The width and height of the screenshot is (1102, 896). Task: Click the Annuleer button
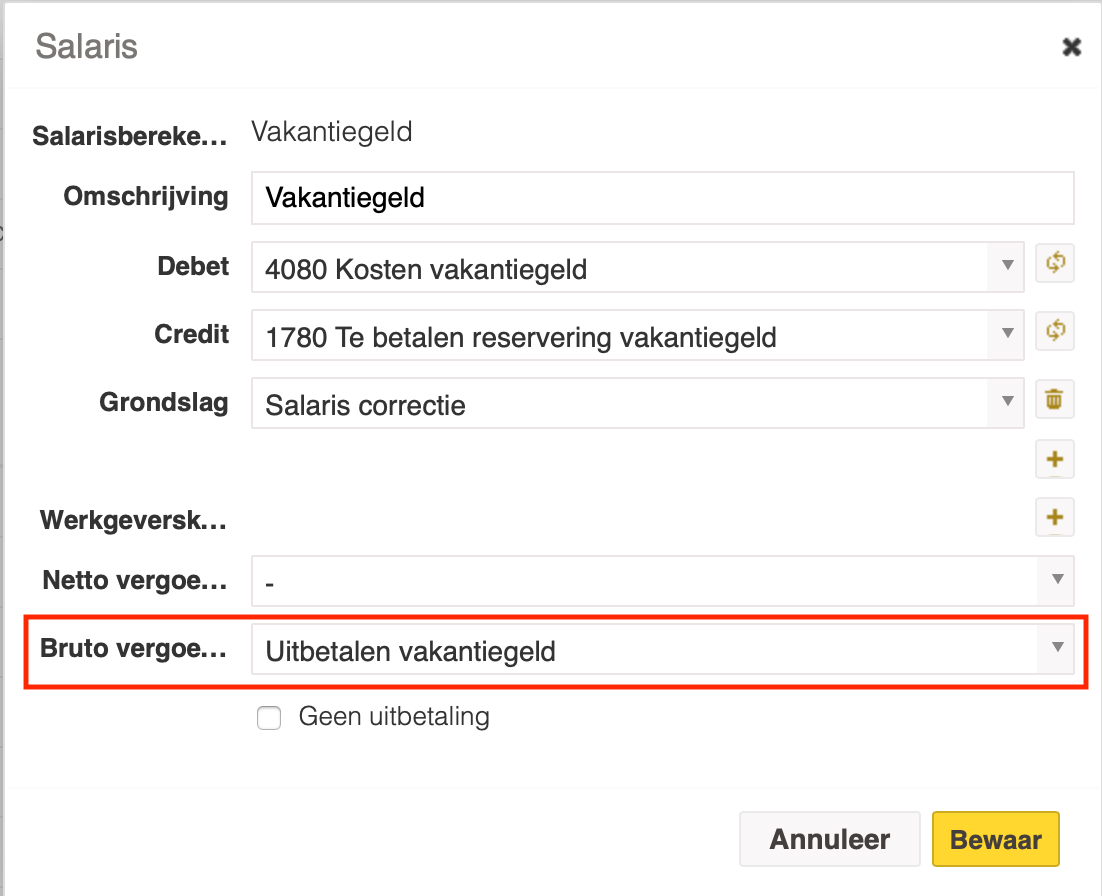829,839
